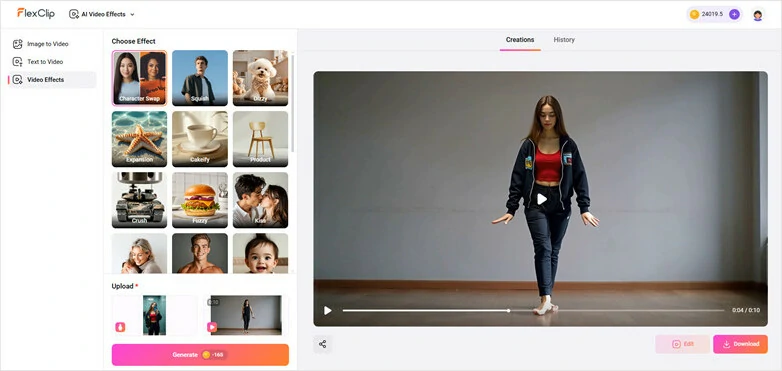Screen dimensions: 782x371
Task: Switch to the Creations tab
Action: pyautogui.click(x=520, y=40)
